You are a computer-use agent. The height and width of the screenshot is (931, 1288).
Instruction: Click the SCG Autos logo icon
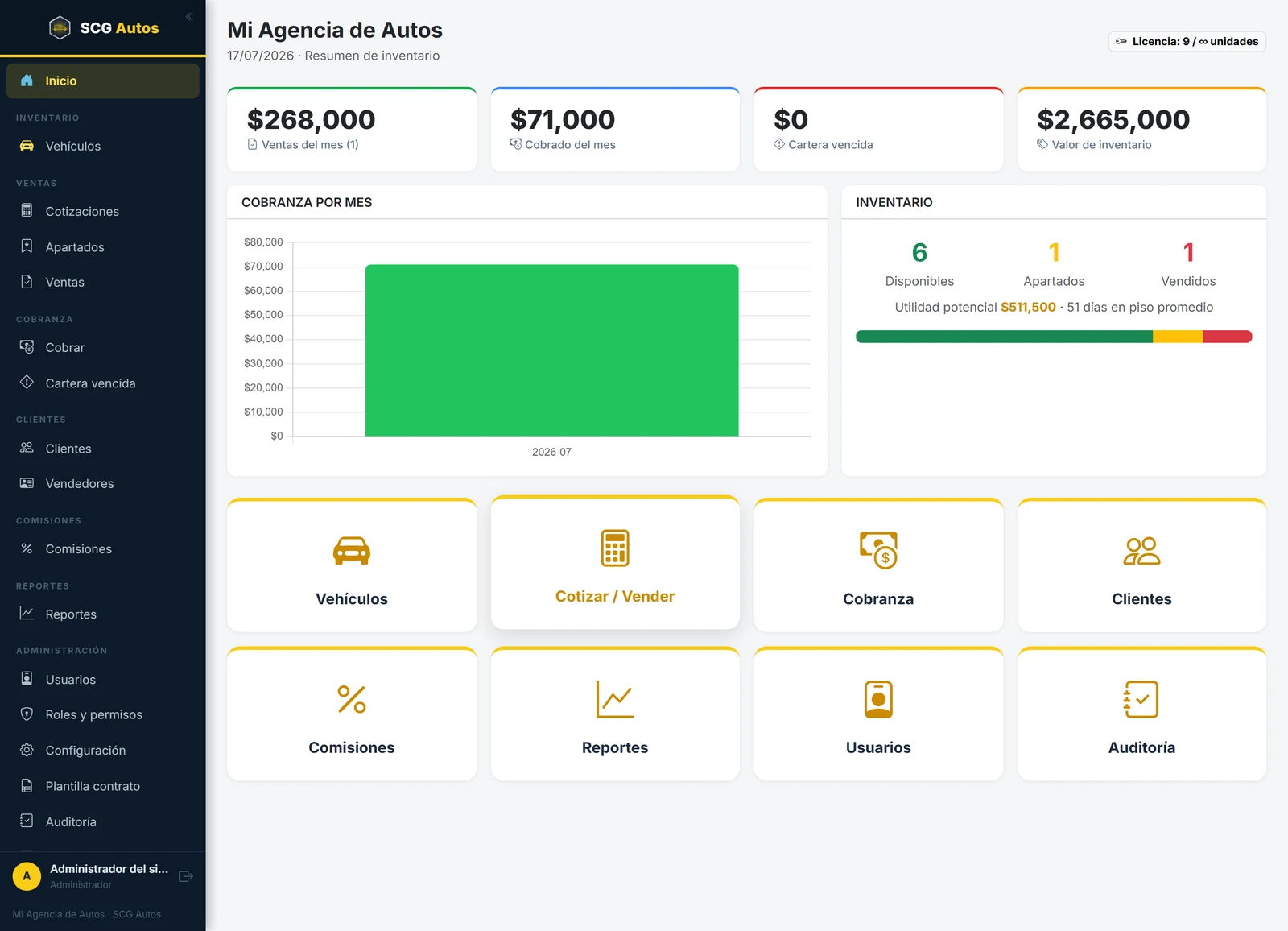(60, 28)
